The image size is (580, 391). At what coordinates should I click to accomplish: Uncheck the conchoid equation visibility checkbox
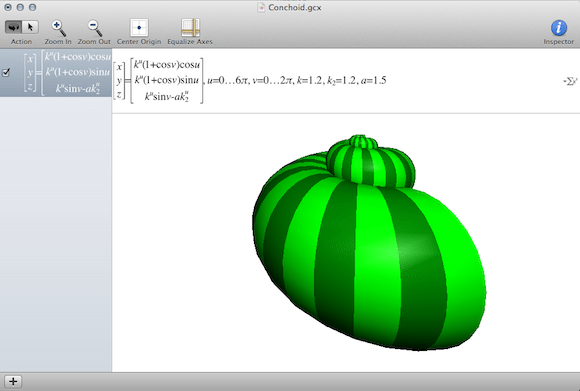click(6, 73)
